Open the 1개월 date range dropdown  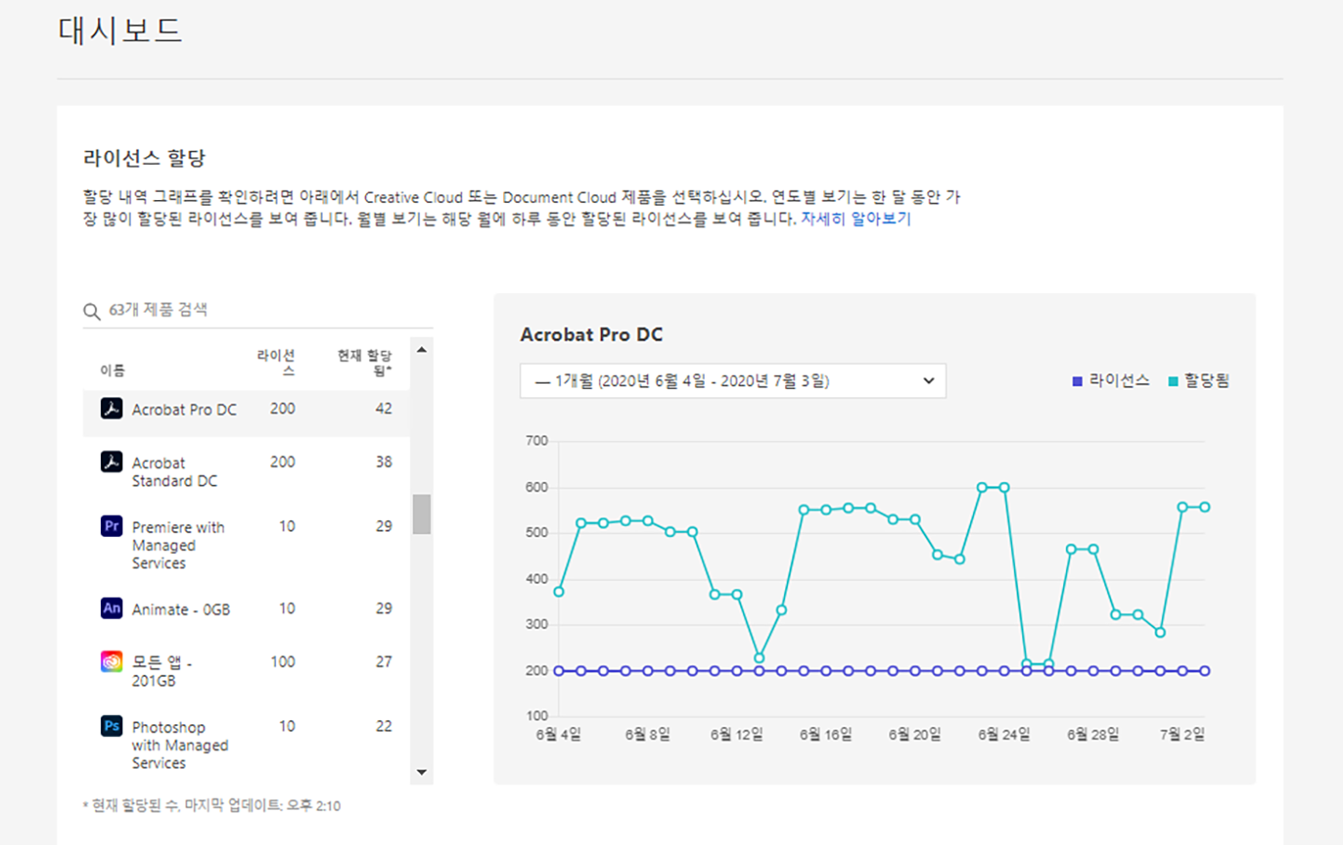tap(733, 381)
